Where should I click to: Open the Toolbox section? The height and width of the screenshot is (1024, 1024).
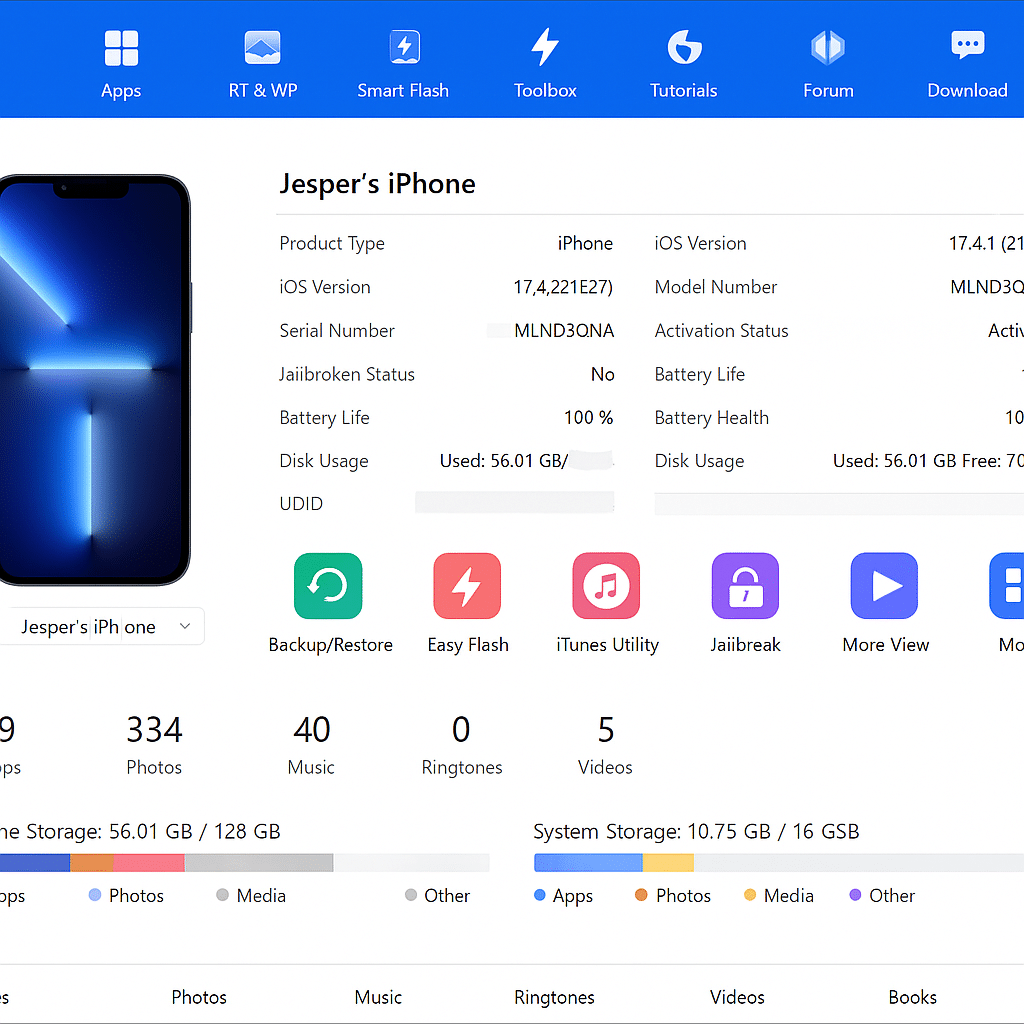pos(544,60)
